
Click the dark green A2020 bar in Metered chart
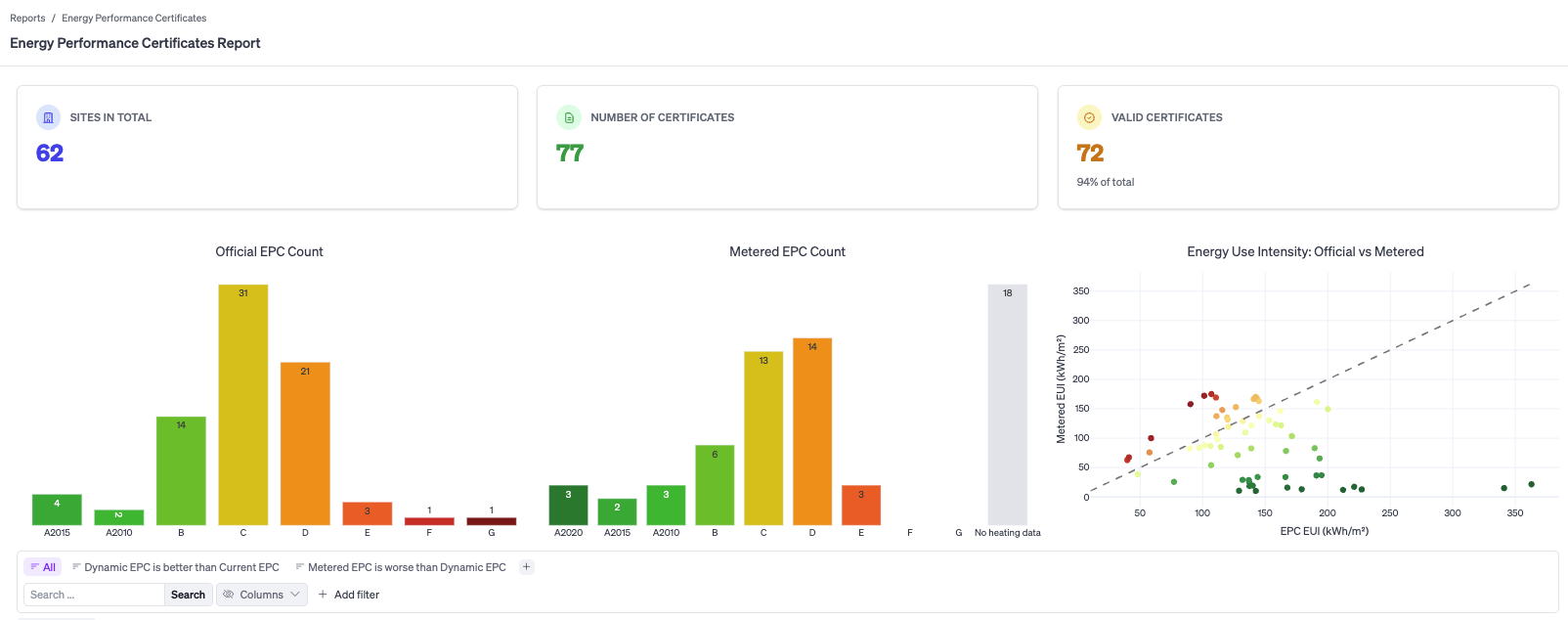[x=568, y=505]
